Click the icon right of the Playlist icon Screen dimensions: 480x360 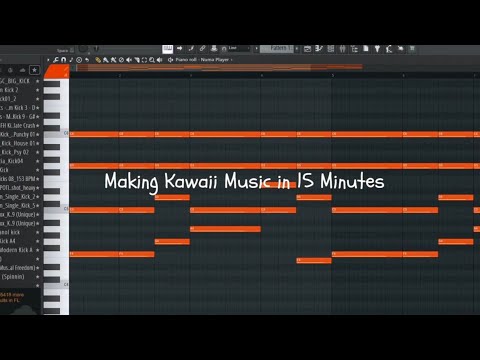(319, 49)
